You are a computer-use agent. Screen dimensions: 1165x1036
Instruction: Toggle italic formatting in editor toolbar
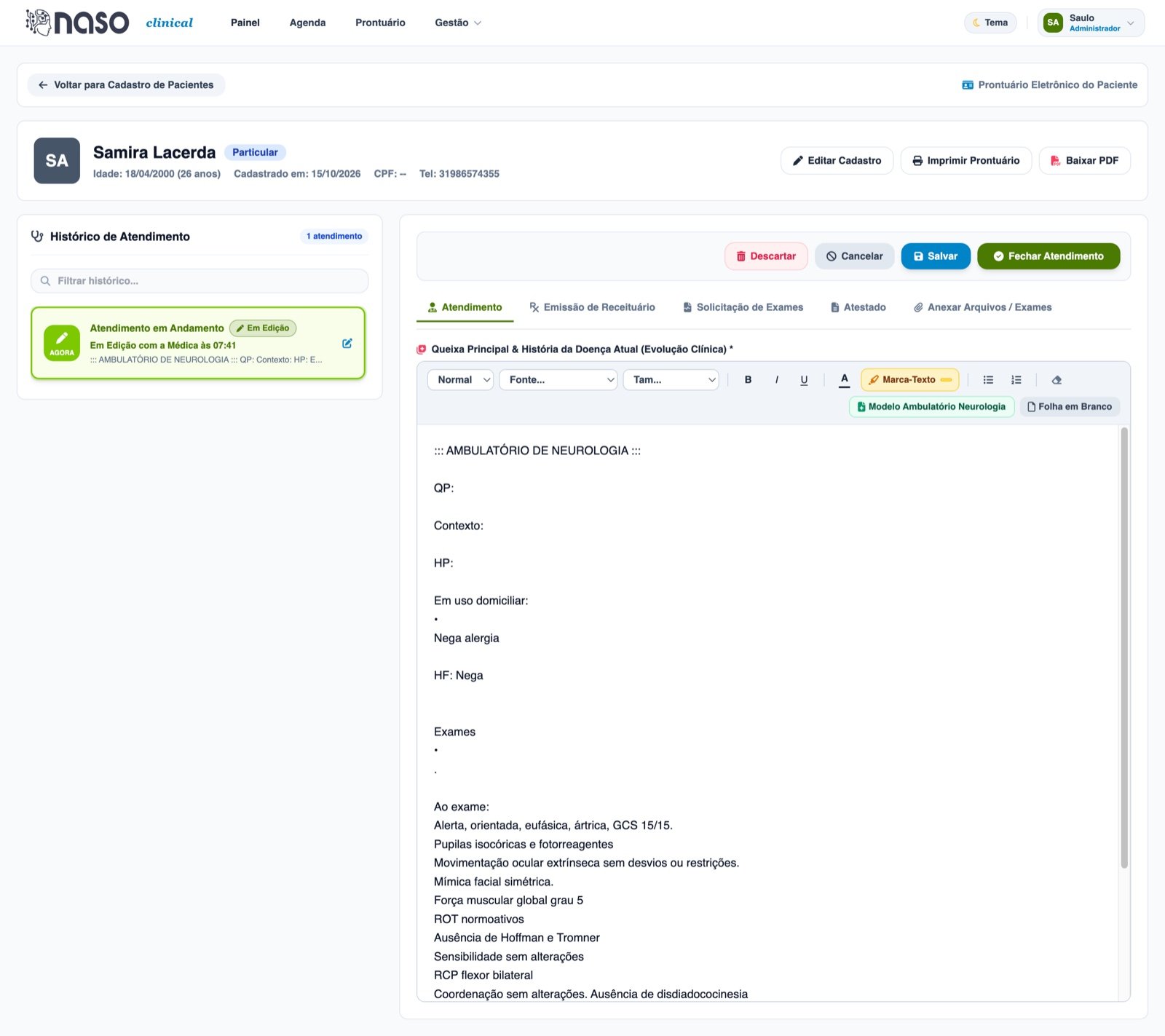point(776,380)
